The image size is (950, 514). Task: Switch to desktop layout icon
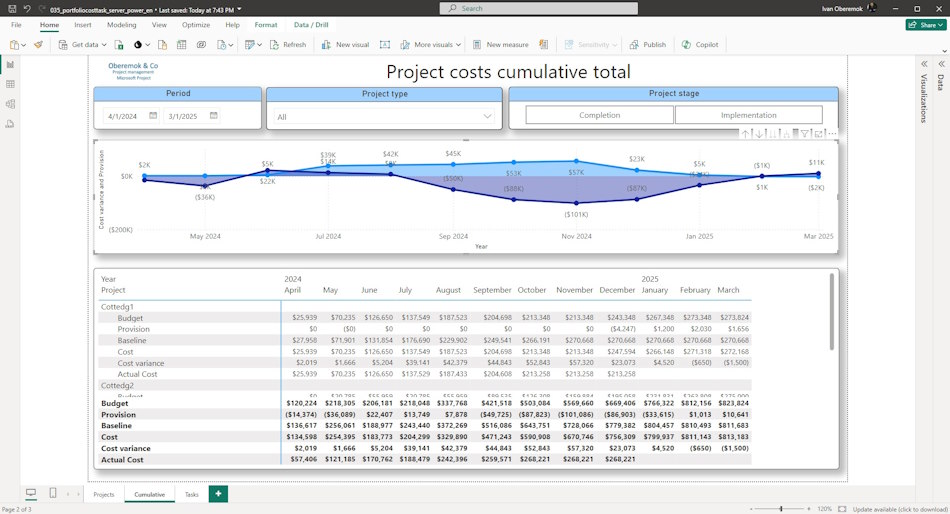coord(31,493)
